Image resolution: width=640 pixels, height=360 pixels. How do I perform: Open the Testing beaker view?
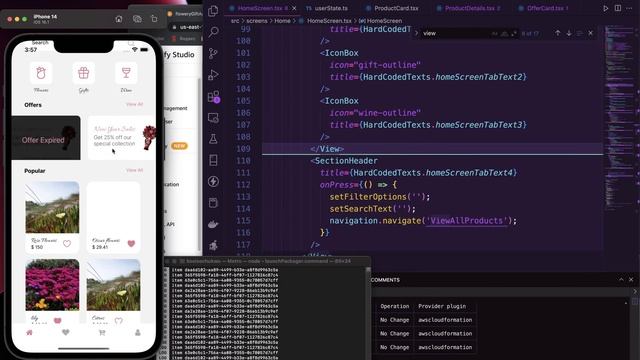[x=213, y=139]
